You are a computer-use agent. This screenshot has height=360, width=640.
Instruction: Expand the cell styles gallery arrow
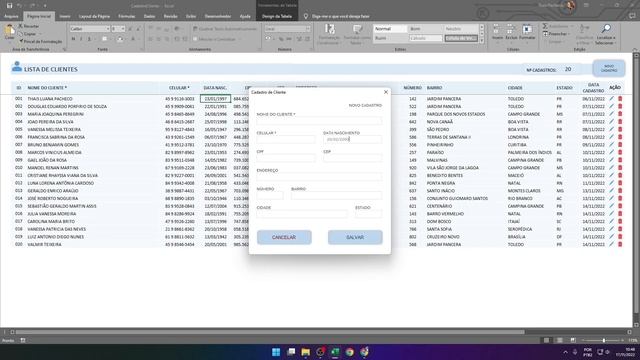point(482,41)
